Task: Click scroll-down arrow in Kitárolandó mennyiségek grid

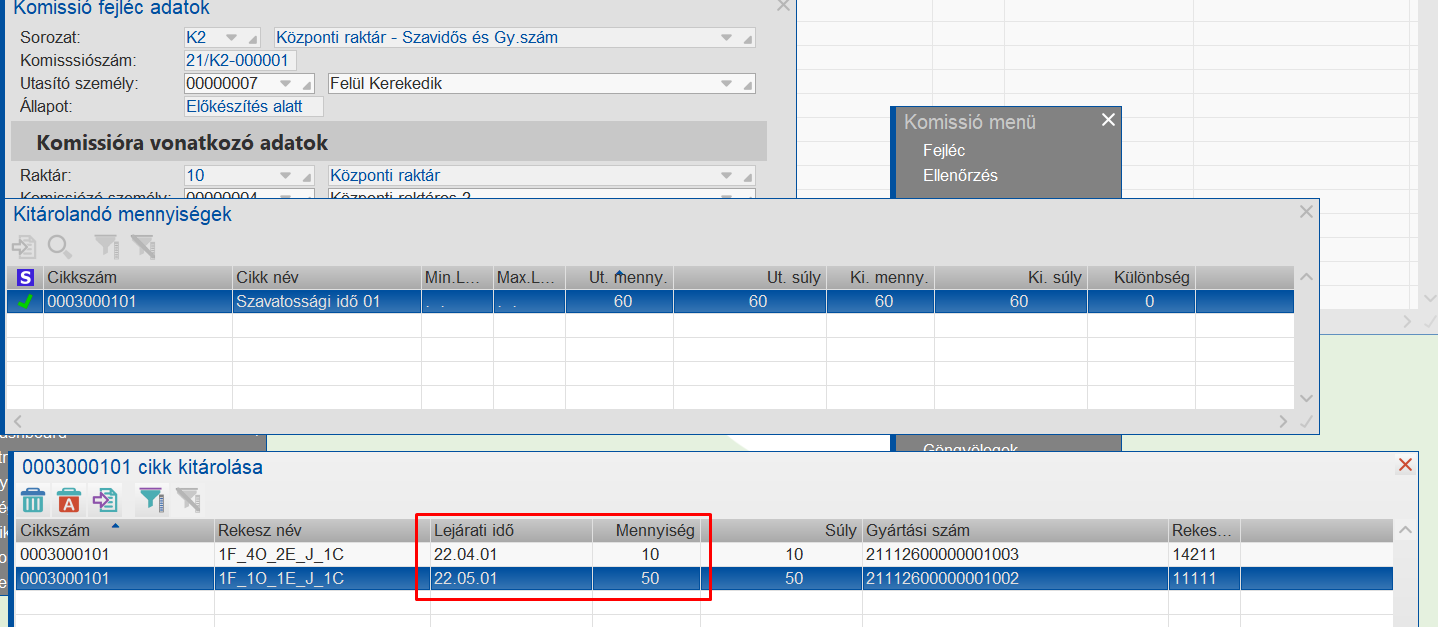Action: pyautogui.click(x=1305, y=398)
